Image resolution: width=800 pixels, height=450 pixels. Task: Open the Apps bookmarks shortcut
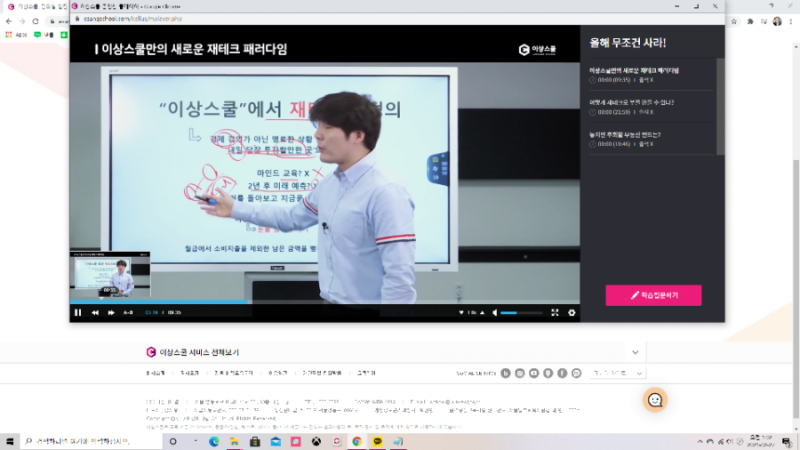(x=16, y=35)
